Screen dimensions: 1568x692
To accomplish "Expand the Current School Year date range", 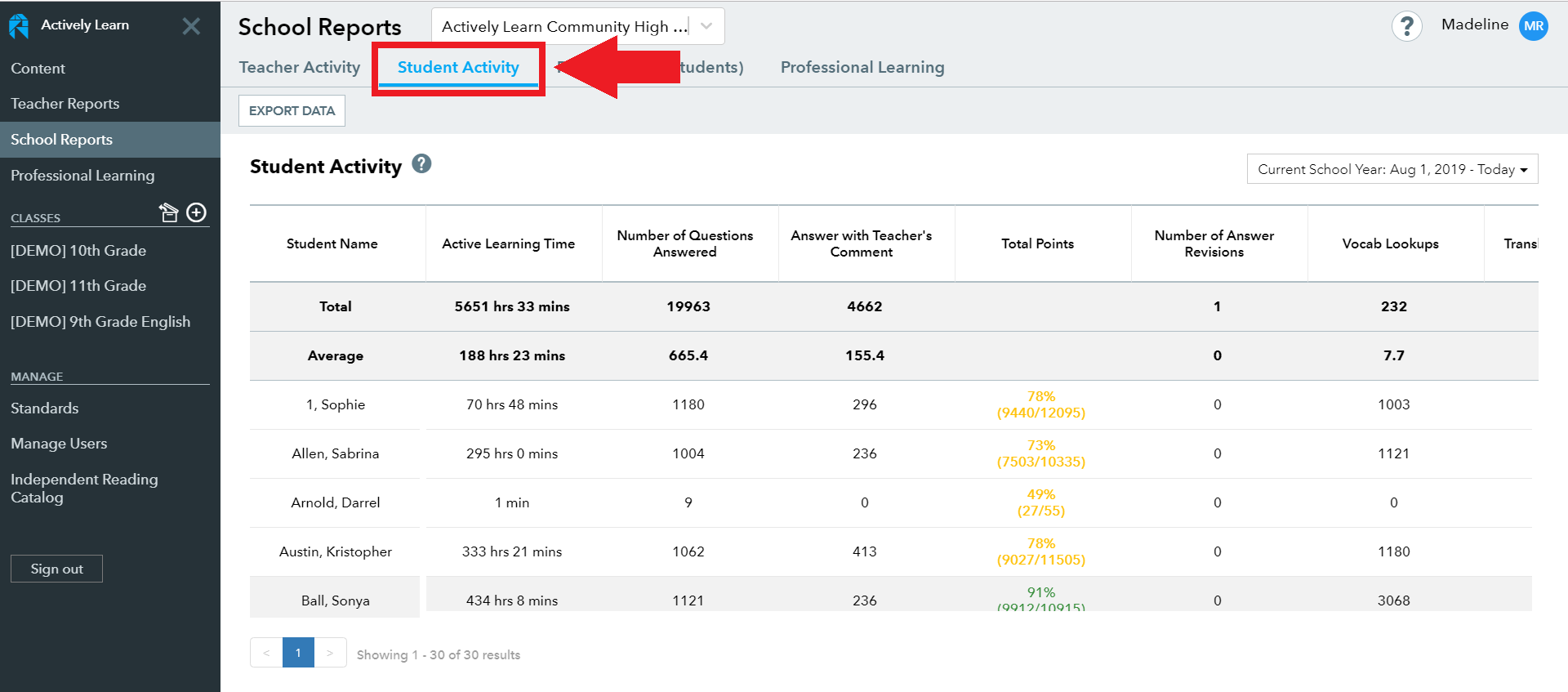I will pyautogui.click(x=1392, y=169).
